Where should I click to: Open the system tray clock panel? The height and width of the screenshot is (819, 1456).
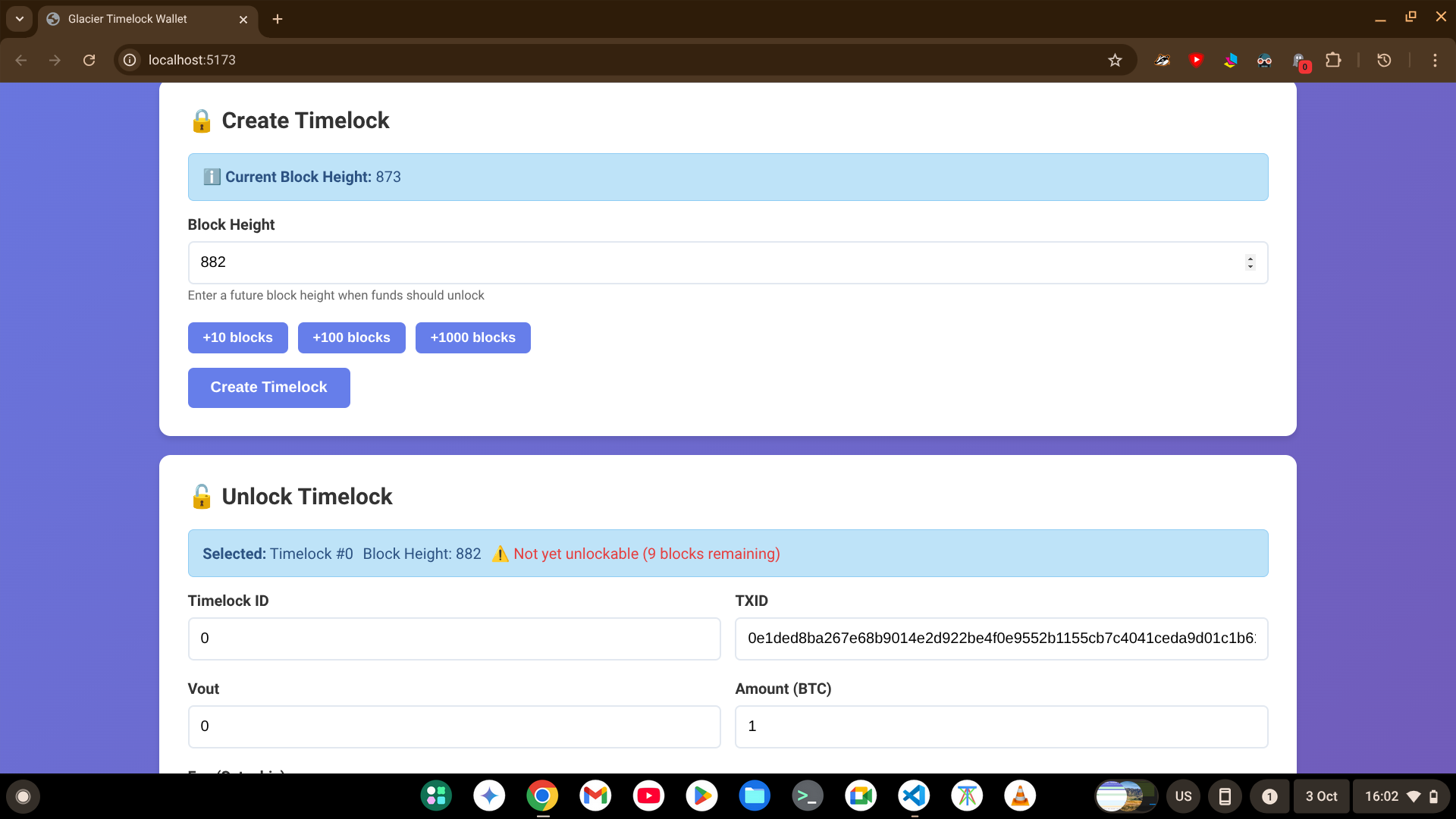pos(1400,796)
